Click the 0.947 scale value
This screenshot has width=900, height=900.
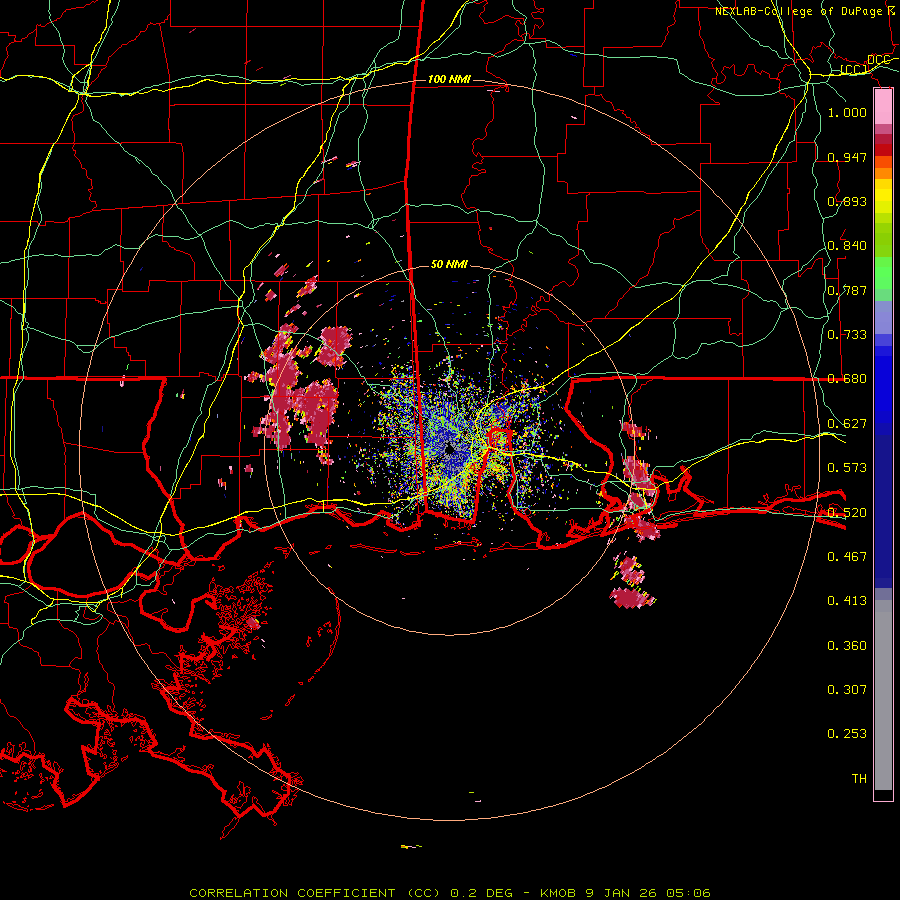pyautogui.click(x=847, y=157)
